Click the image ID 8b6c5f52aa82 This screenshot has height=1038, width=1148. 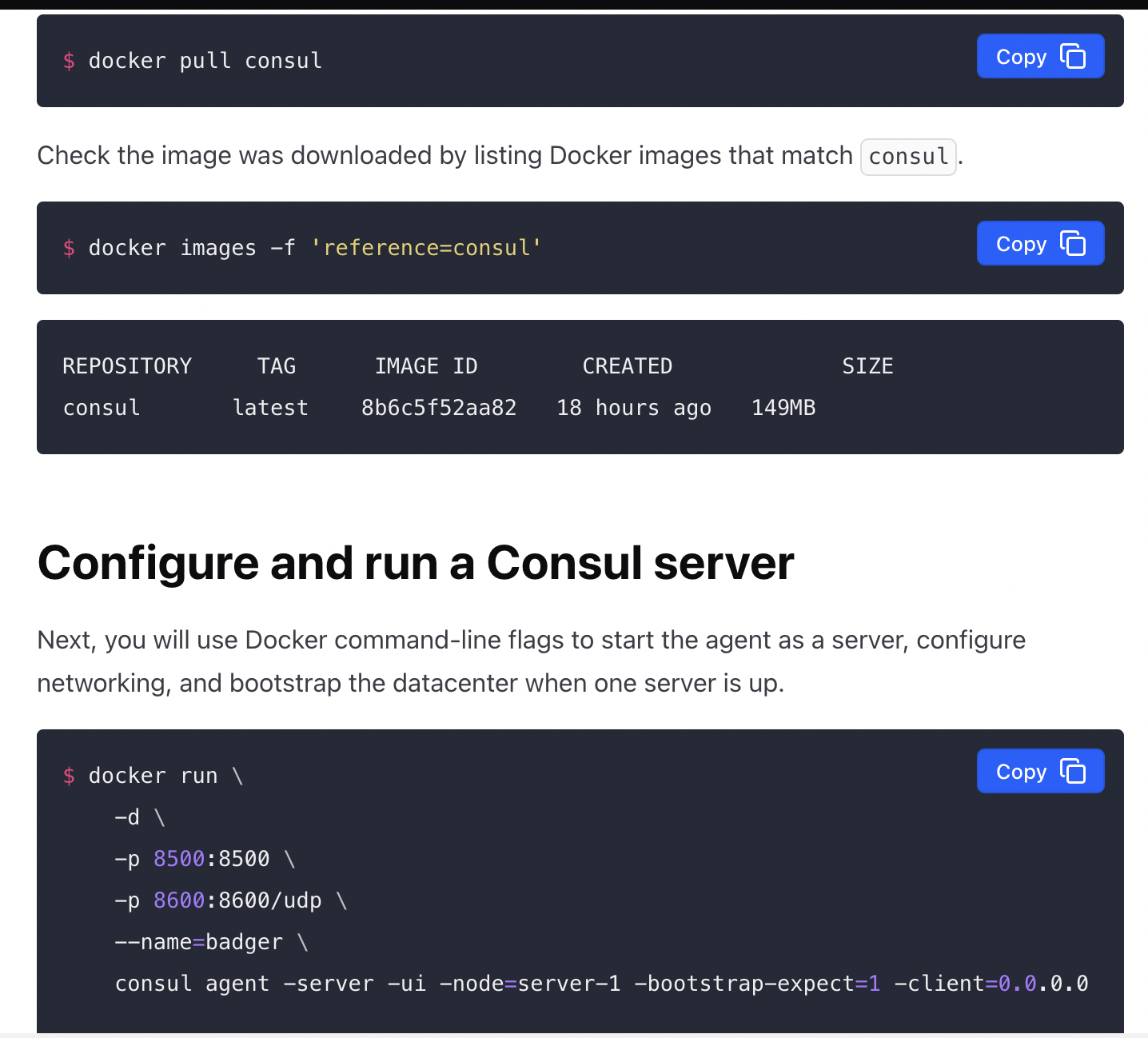click(x=439, y=408)
